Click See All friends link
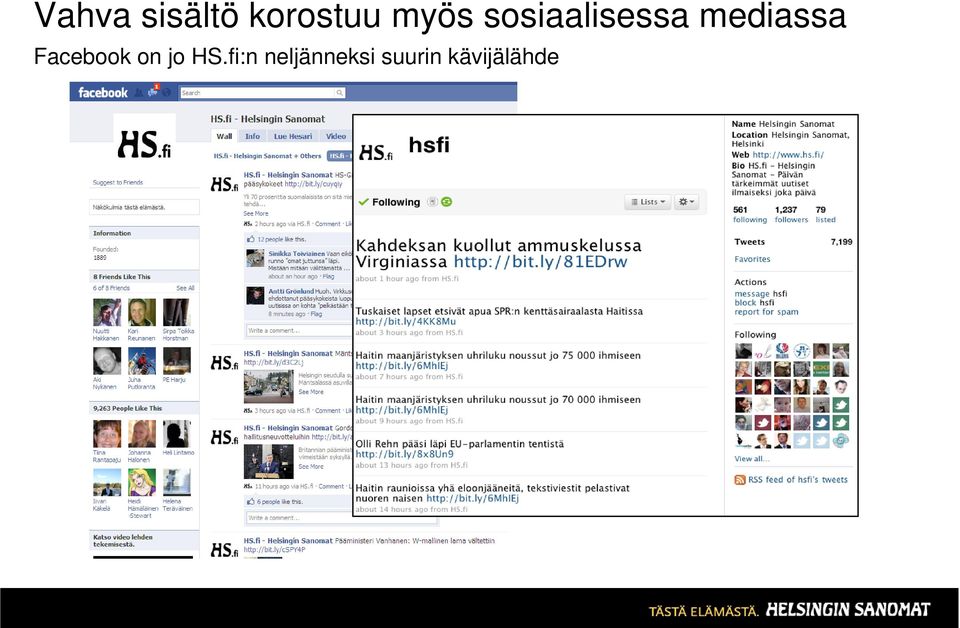This screenshot has height=628, width=960. pyautogui.click(x=185, y=288)
